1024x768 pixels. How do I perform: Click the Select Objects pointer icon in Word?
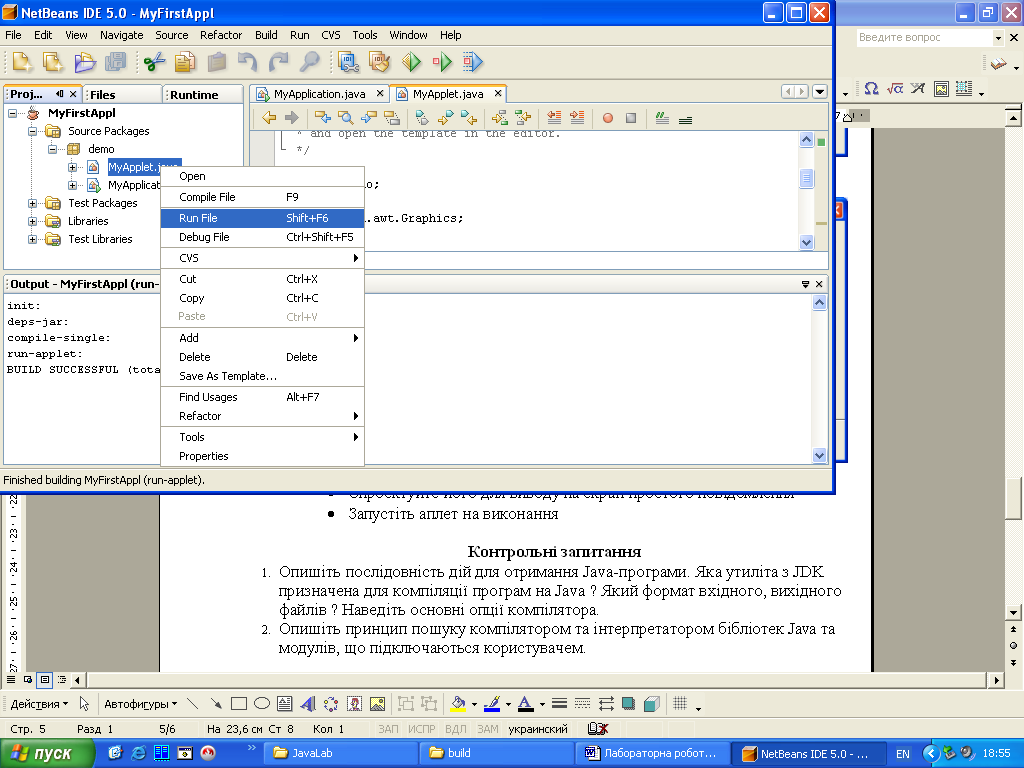tap(84, 704)
